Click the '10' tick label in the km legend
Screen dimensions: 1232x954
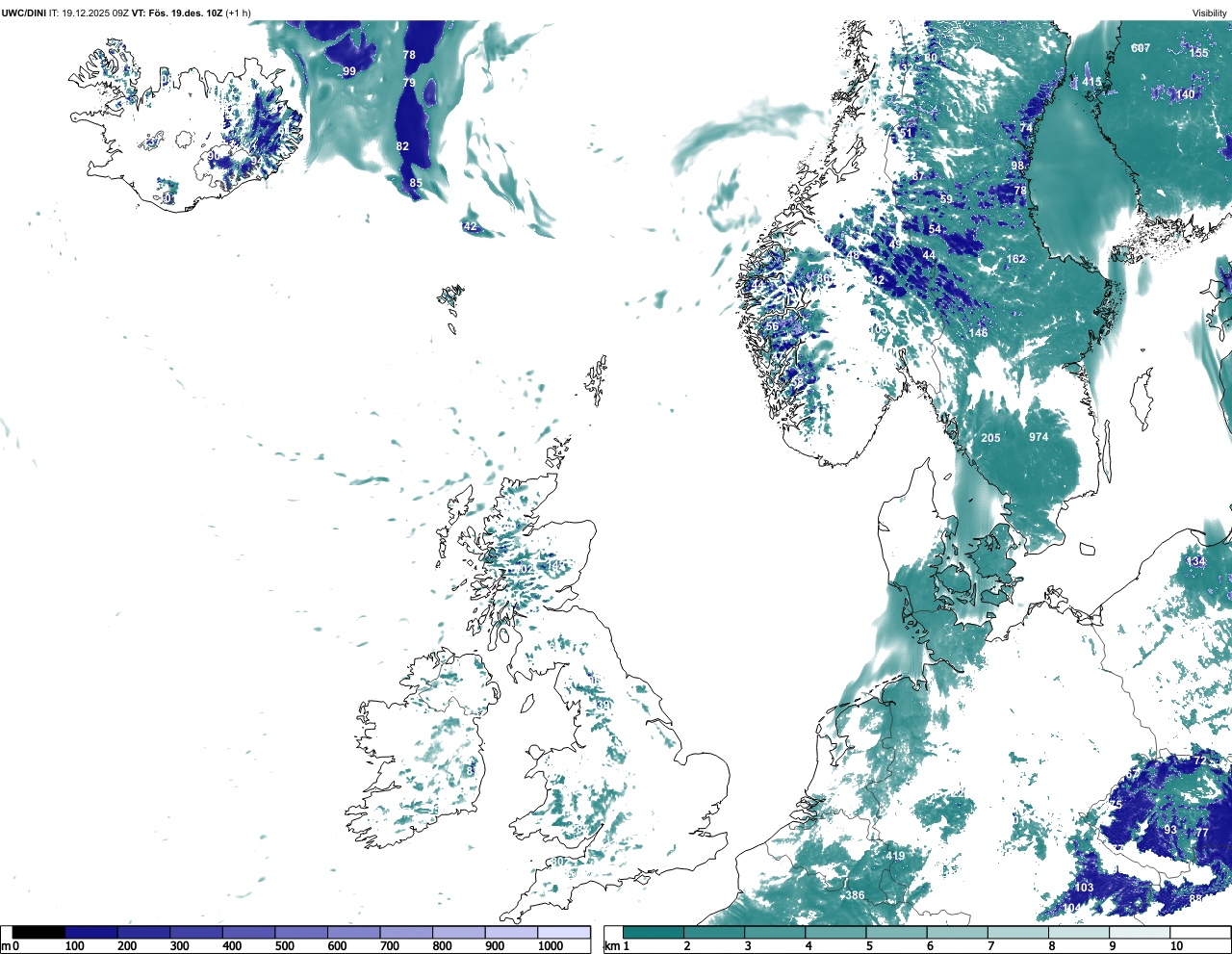coord(1176,946)
